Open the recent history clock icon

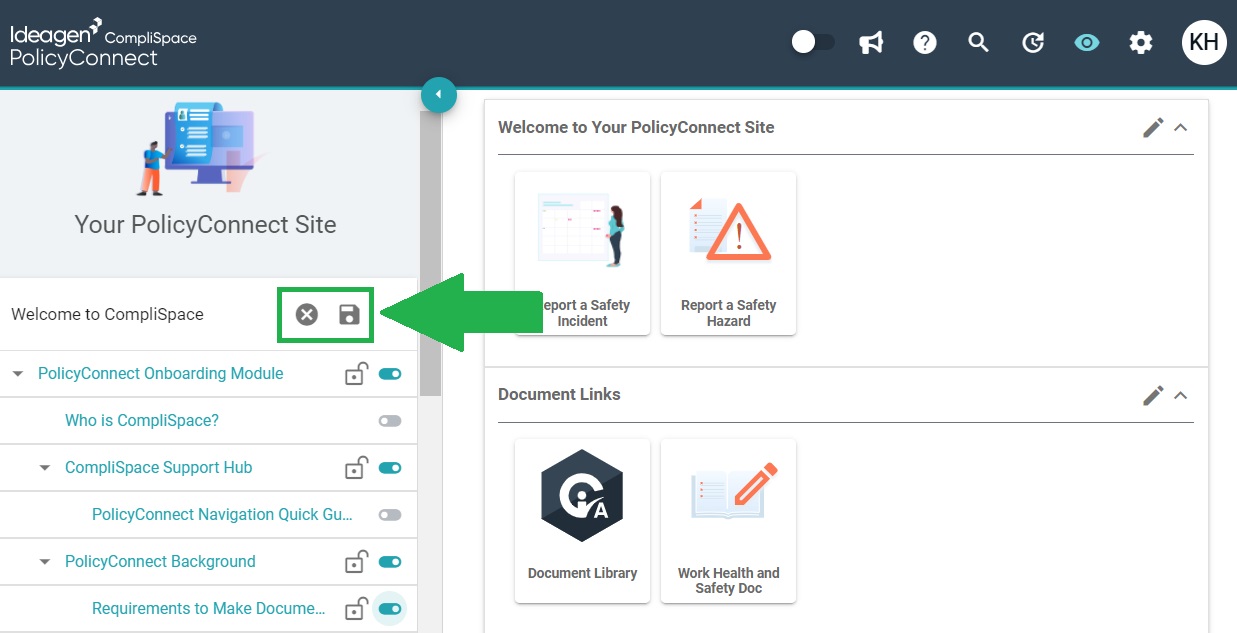coord(1033,43)
